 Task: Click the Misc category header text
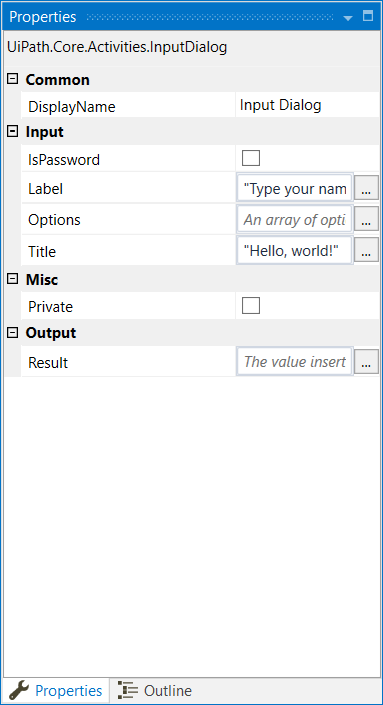(x=42, y=280)
